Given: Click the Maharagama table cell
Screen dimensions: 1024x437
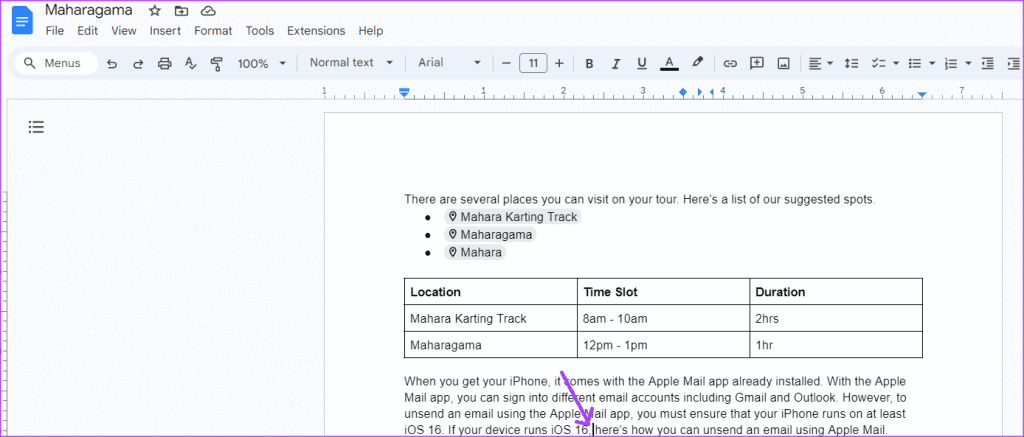Looking at the screenshot, I should coord(490,345).
